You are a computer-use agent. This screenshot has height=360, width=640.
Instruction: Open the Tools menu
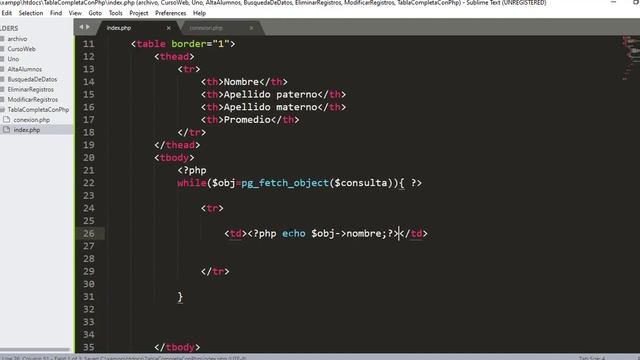(x=116, y=13)
